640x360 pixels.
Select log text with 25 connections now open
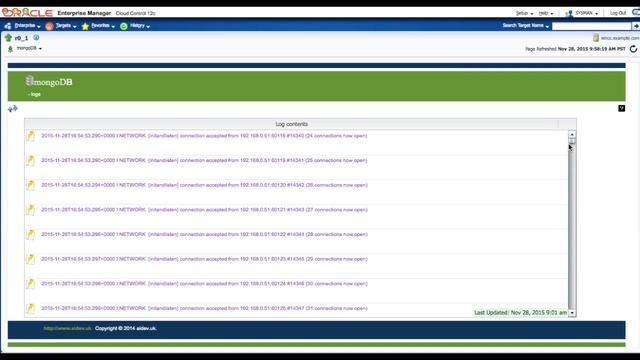pos(204,160)
